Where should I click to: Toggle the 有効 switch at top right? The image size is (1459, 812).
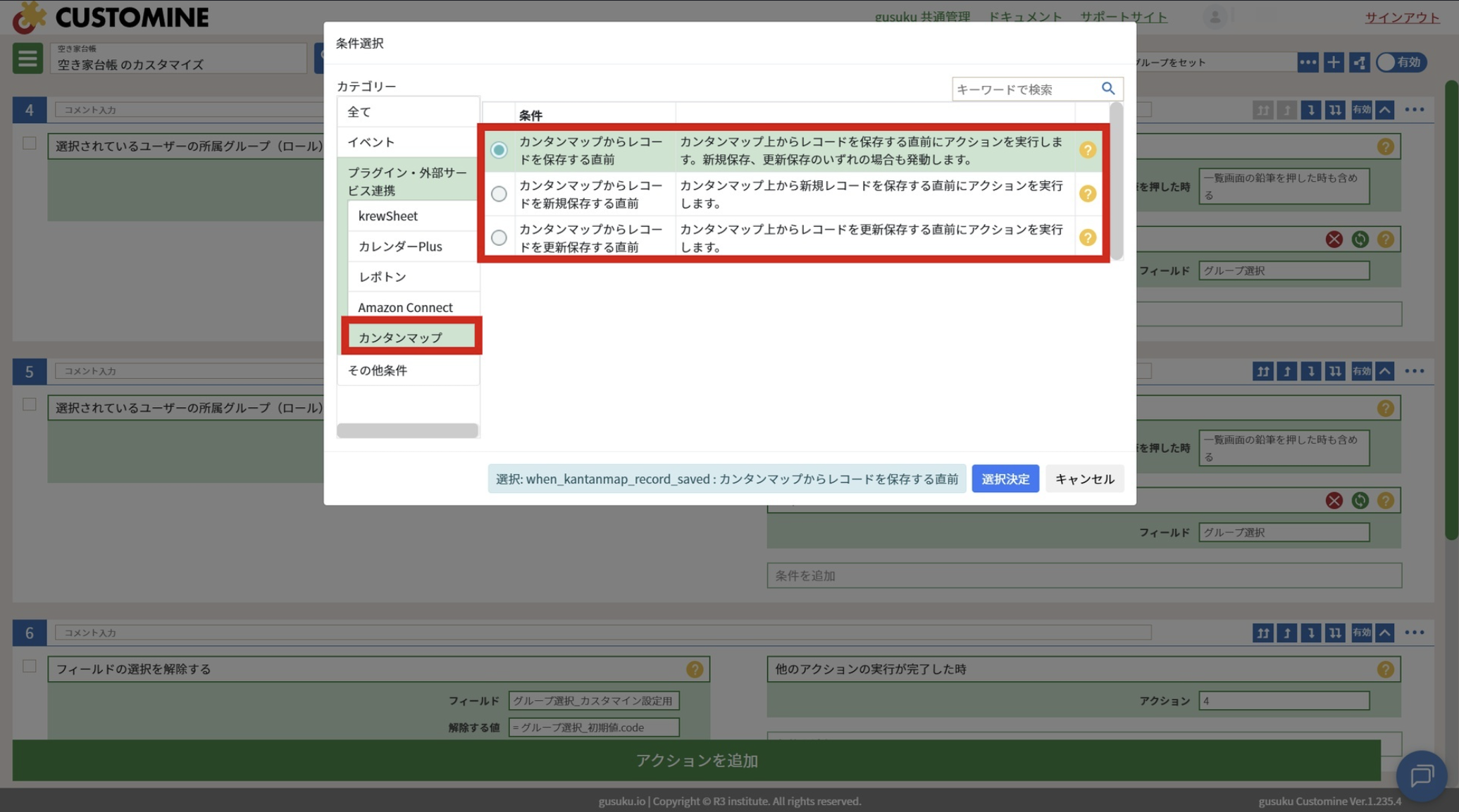(1400, 63)
